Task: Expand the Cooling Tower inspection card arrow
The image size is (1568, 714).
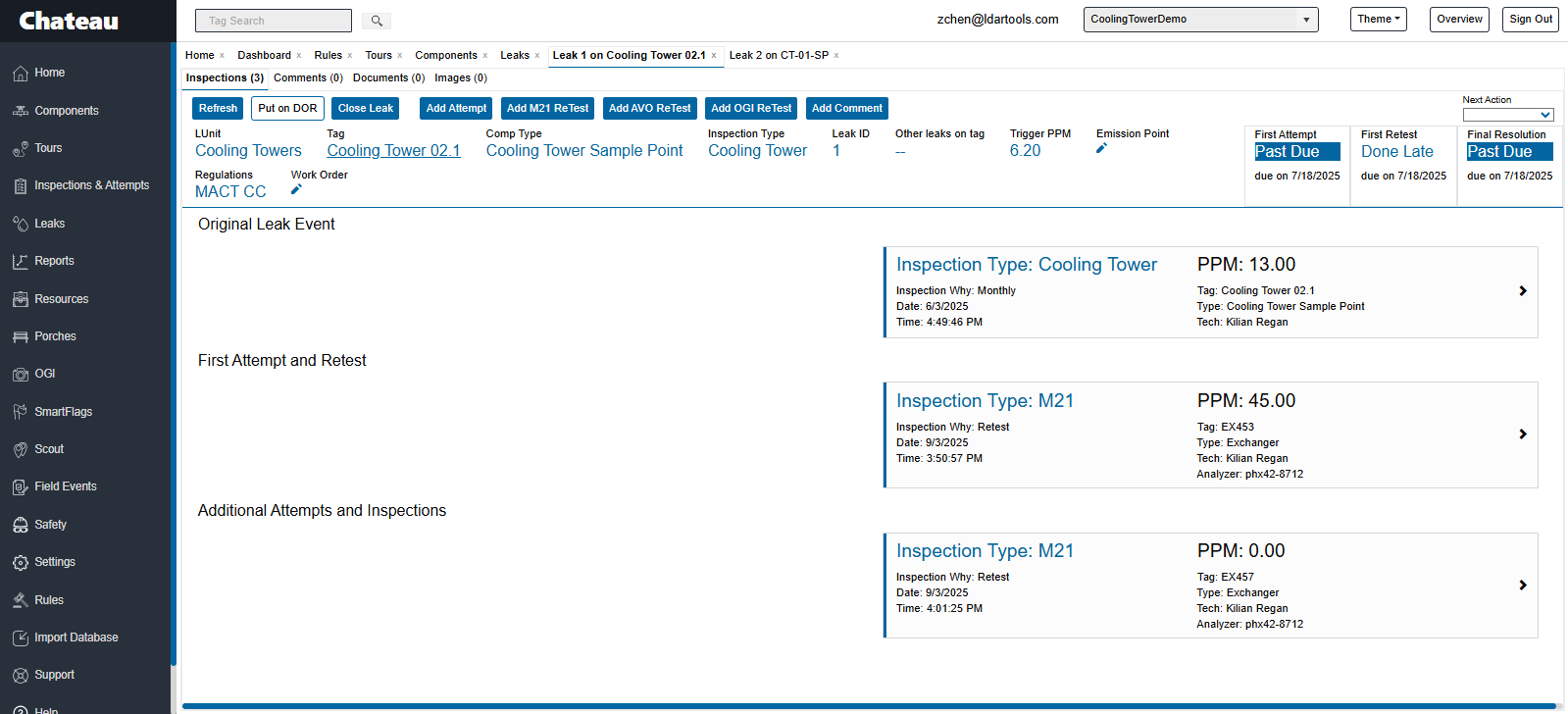Action: tap(1522, 291)
